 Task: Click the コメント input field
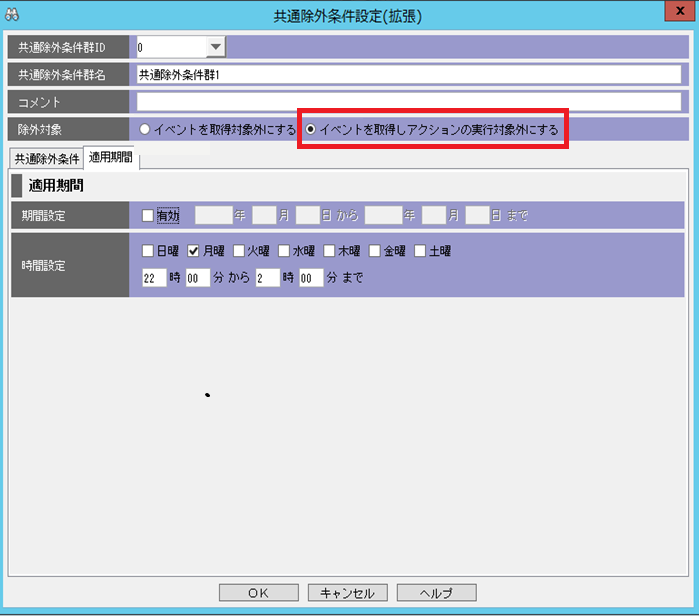pos(408,102)
